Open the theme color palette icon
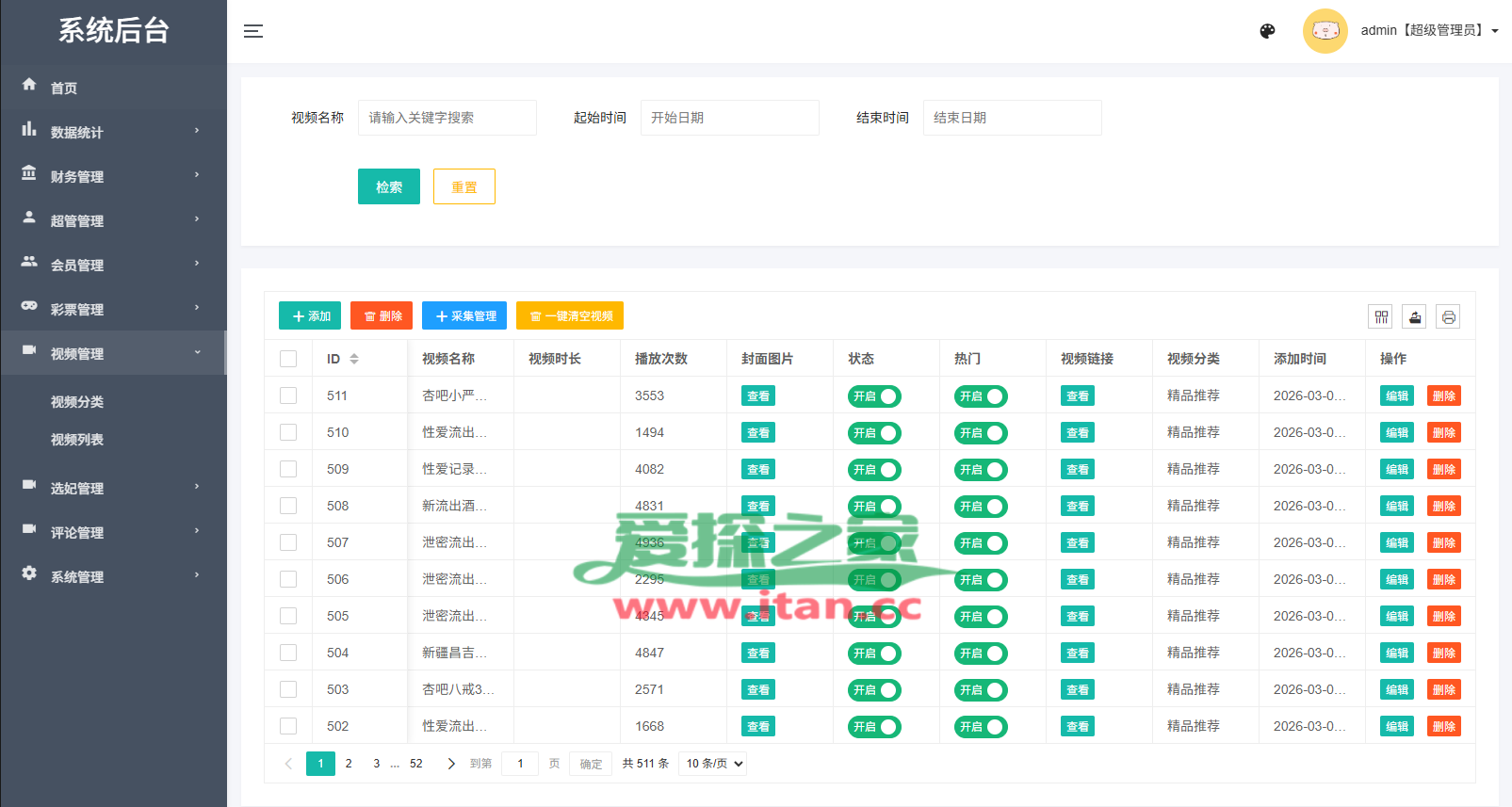This screenshot has height=807, width=1512. [x=1267, y=31]
